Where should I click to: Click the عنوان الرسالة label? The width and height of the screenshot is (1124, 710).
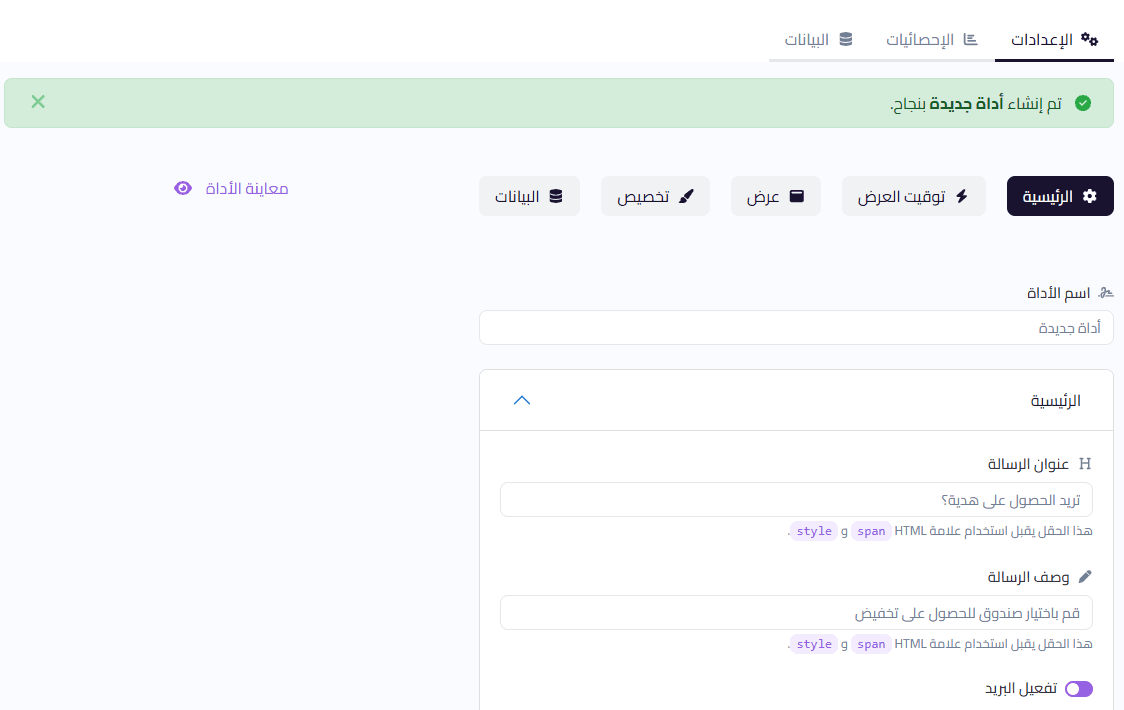[1028, 464]
